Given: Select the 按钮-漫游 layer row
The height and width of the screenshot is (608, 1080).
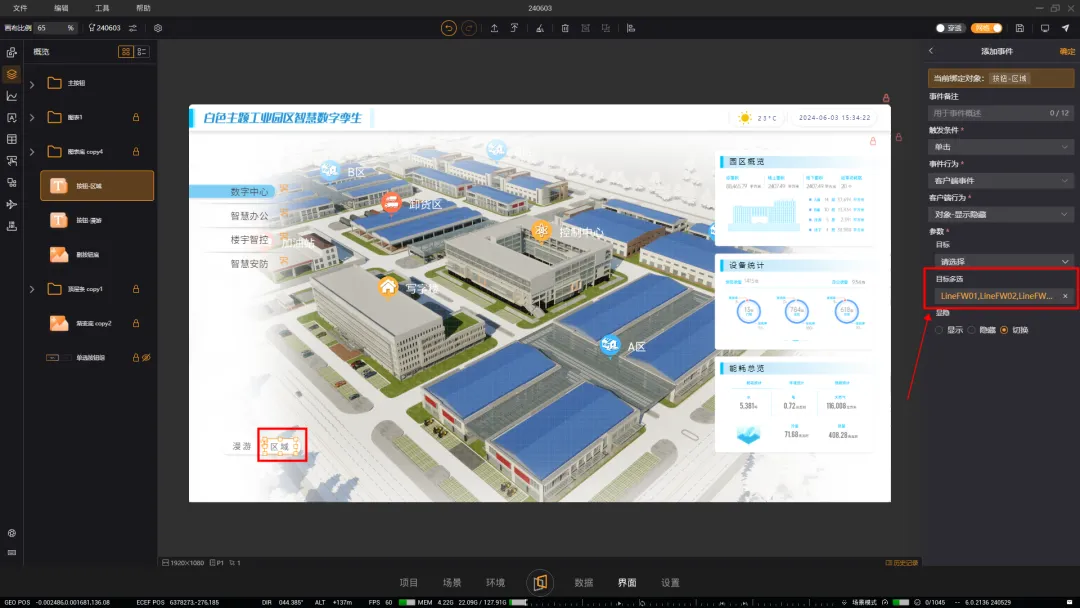Looking at the screenshot, I should tap(97, 220).
